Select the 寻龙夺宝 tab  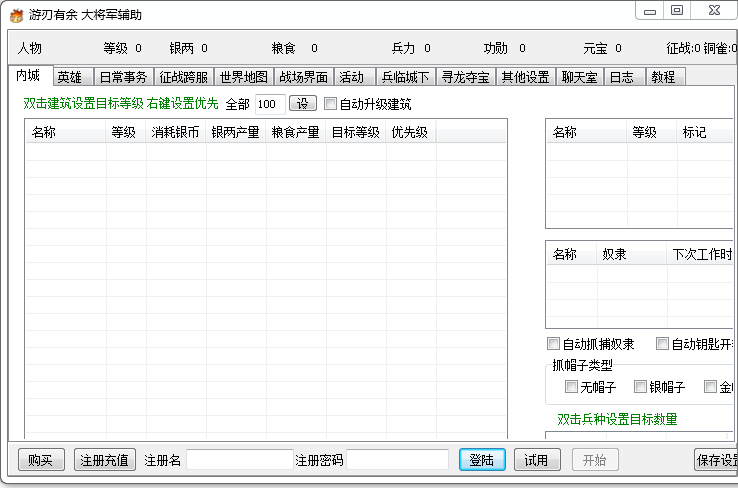pos(466,77)
